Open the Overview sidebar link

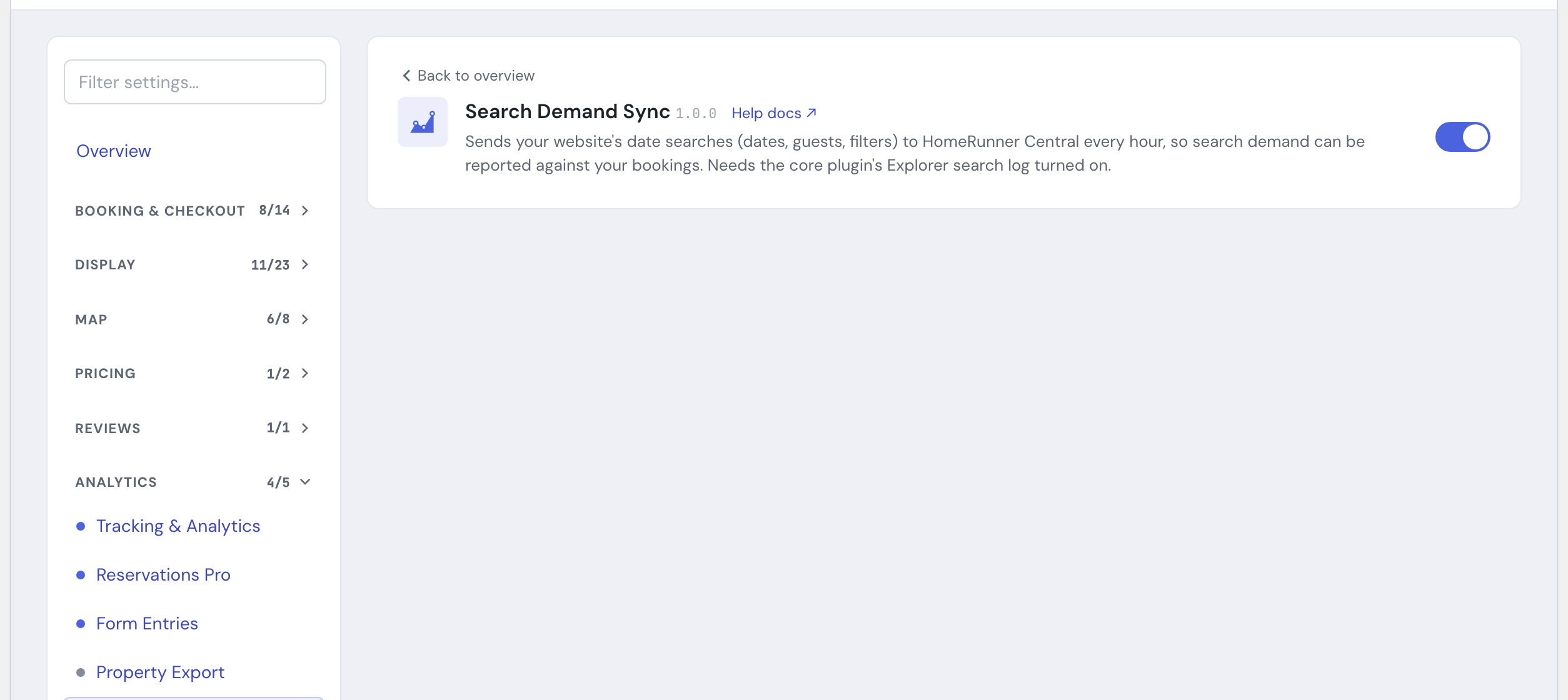click(114, 151)
